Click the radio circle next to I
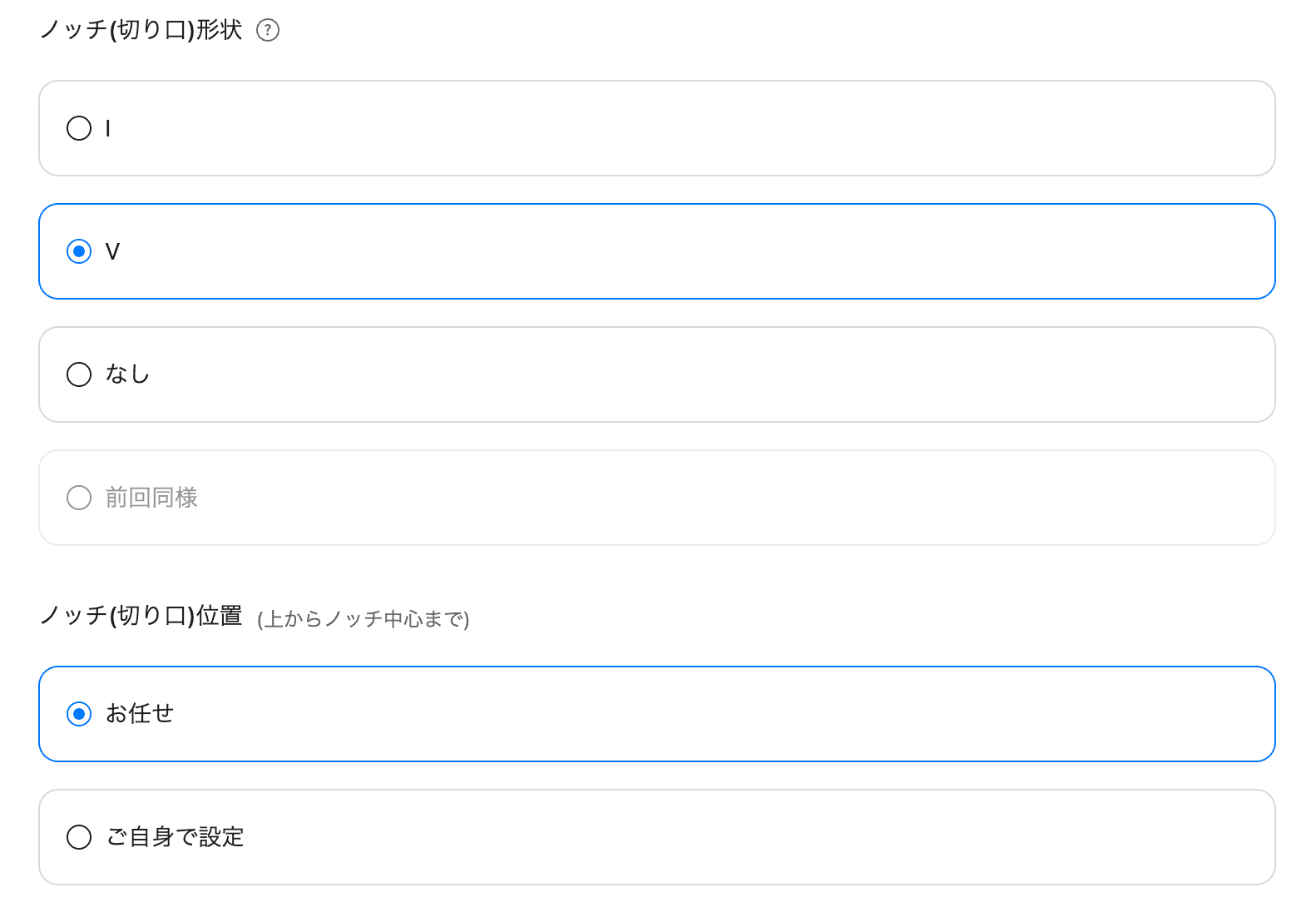Image resolution: width=1316 pixels, height=922 pixels. [x=79, y=128]
